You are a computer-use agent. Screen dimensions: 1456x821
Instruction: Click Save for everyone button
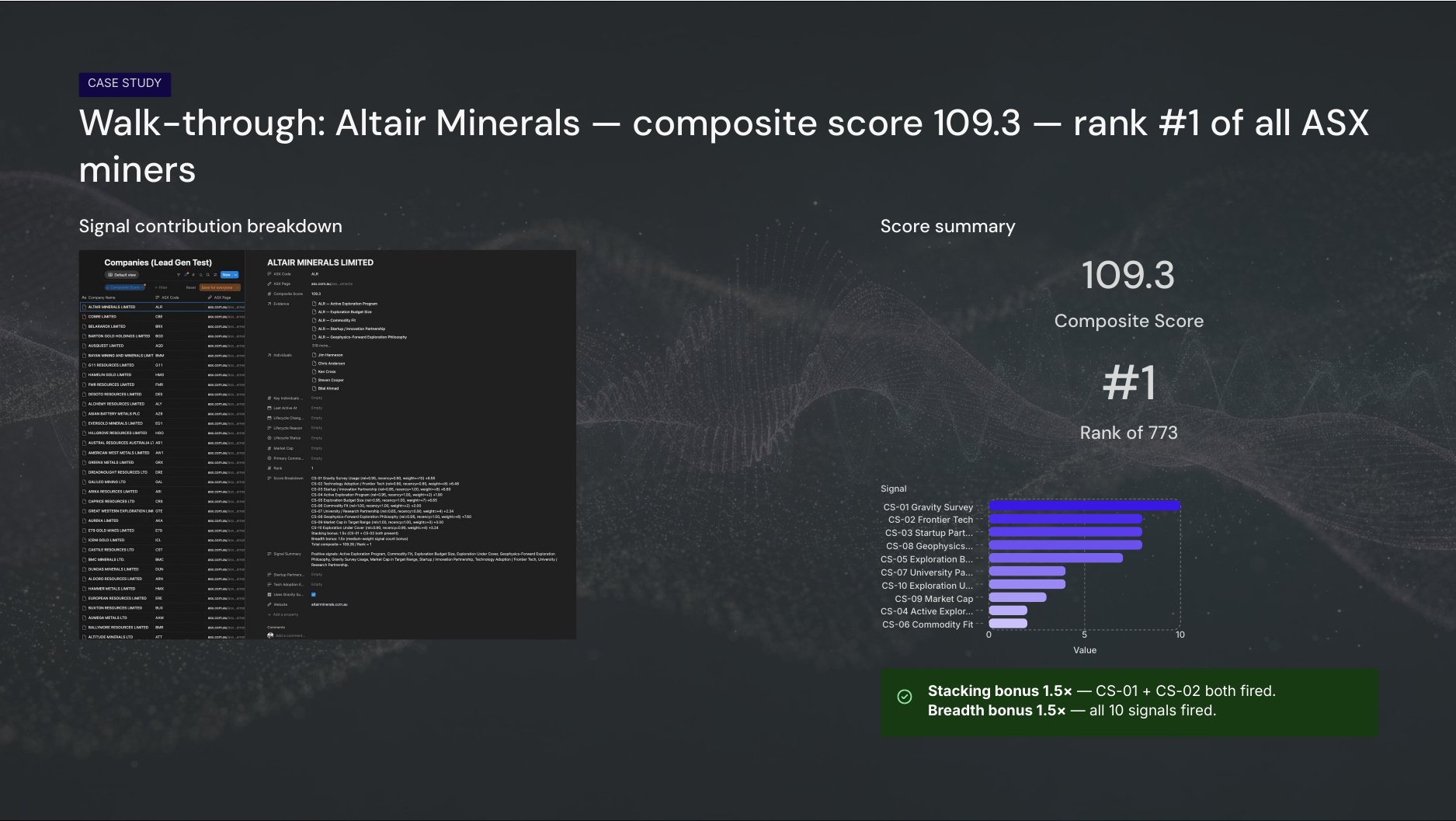coord(220,287)
